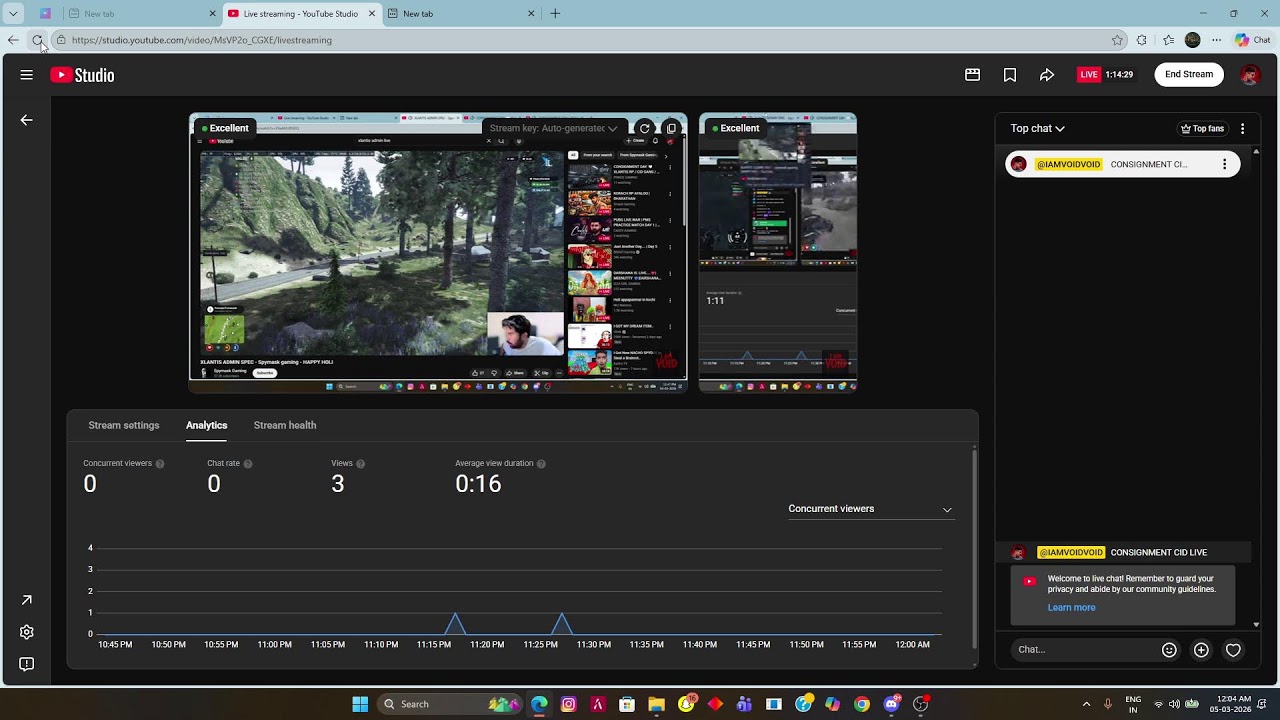
Task: Click the pinned CONSIGNMENT CID LIVE message
Action: (1123, 164)
